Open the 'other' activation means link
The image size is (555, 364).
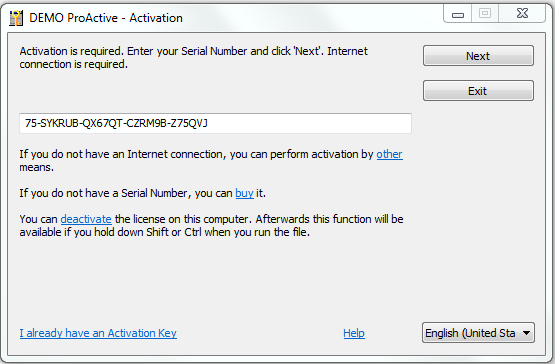[x=389, y=154]
